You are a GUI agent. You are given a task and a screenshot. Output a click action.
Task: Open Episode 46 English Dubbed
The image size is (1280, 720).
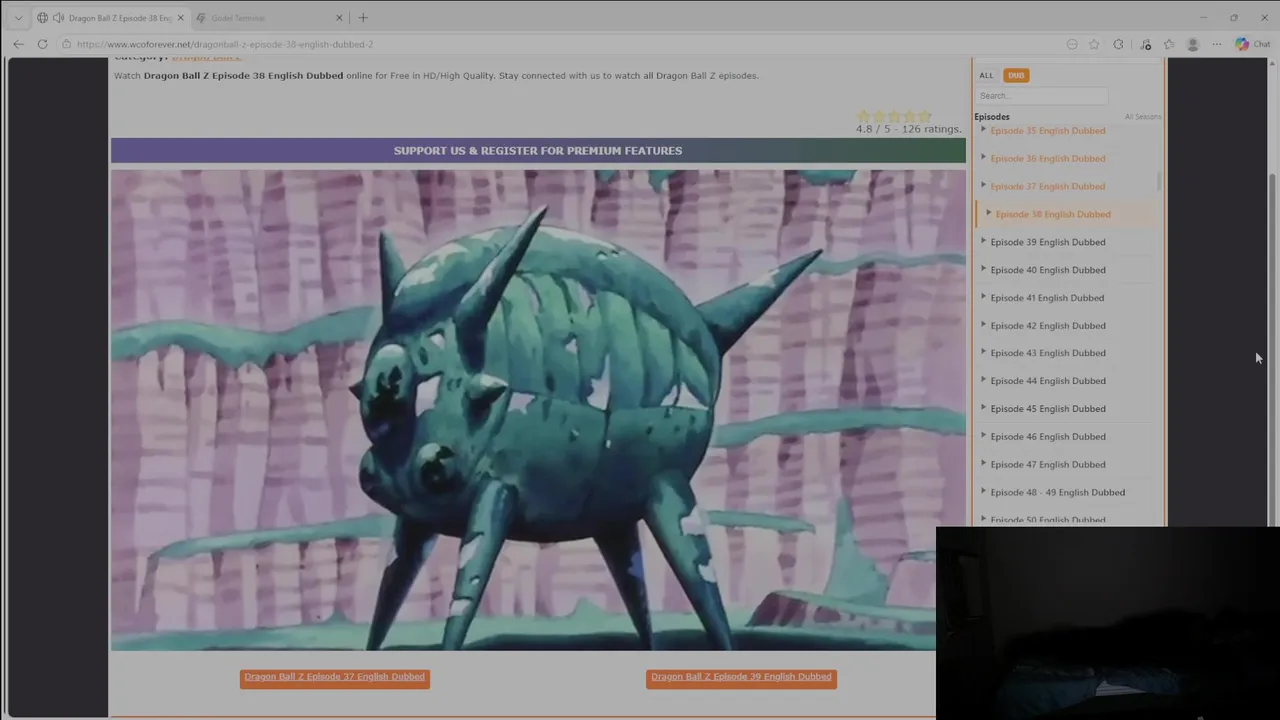(x=1047, y=437)
